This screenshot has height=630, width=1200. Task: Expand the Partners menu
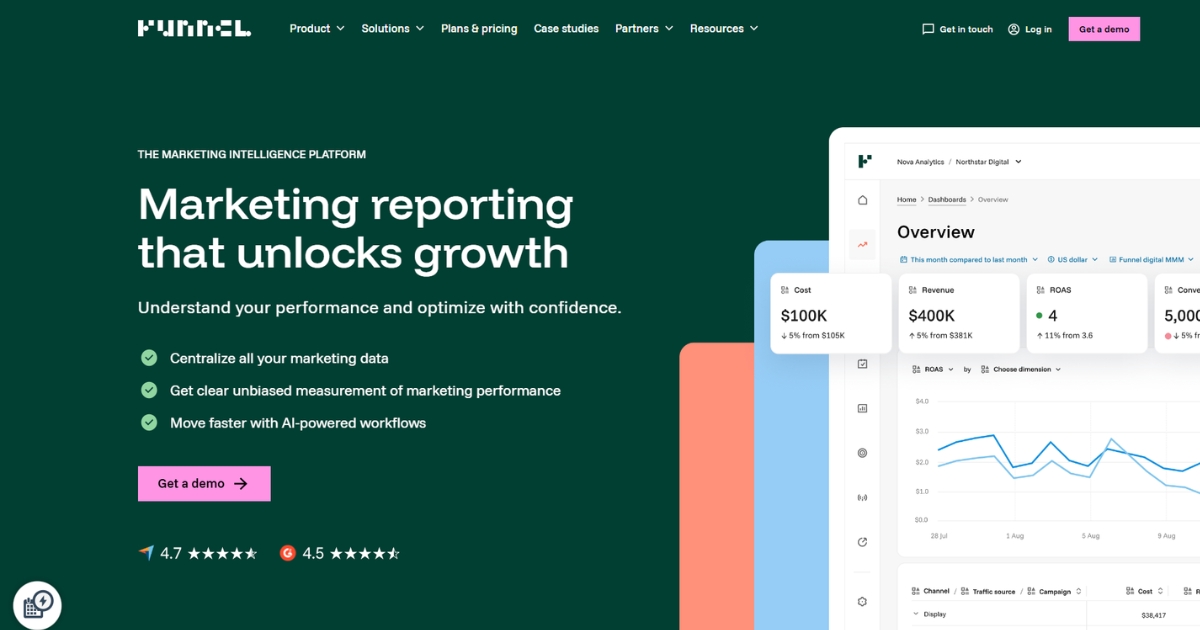(644, 29)
